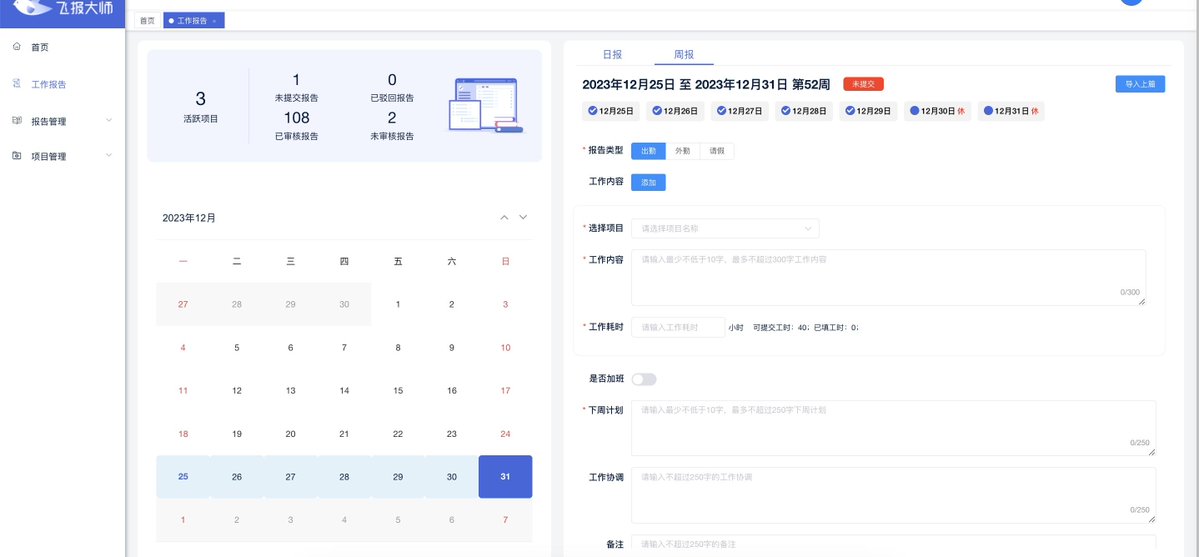Open the 选择项目 project dropdown
Screen dimensions: 1199x557
click(725, 228)
